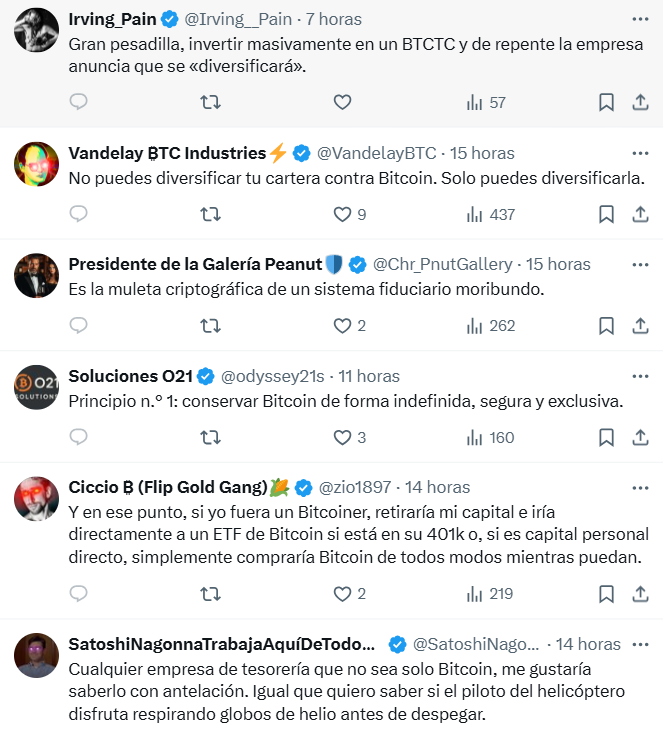Repost the Ciccio B tweet
This screenshot has height=737, width=663.
click(210, 593)
